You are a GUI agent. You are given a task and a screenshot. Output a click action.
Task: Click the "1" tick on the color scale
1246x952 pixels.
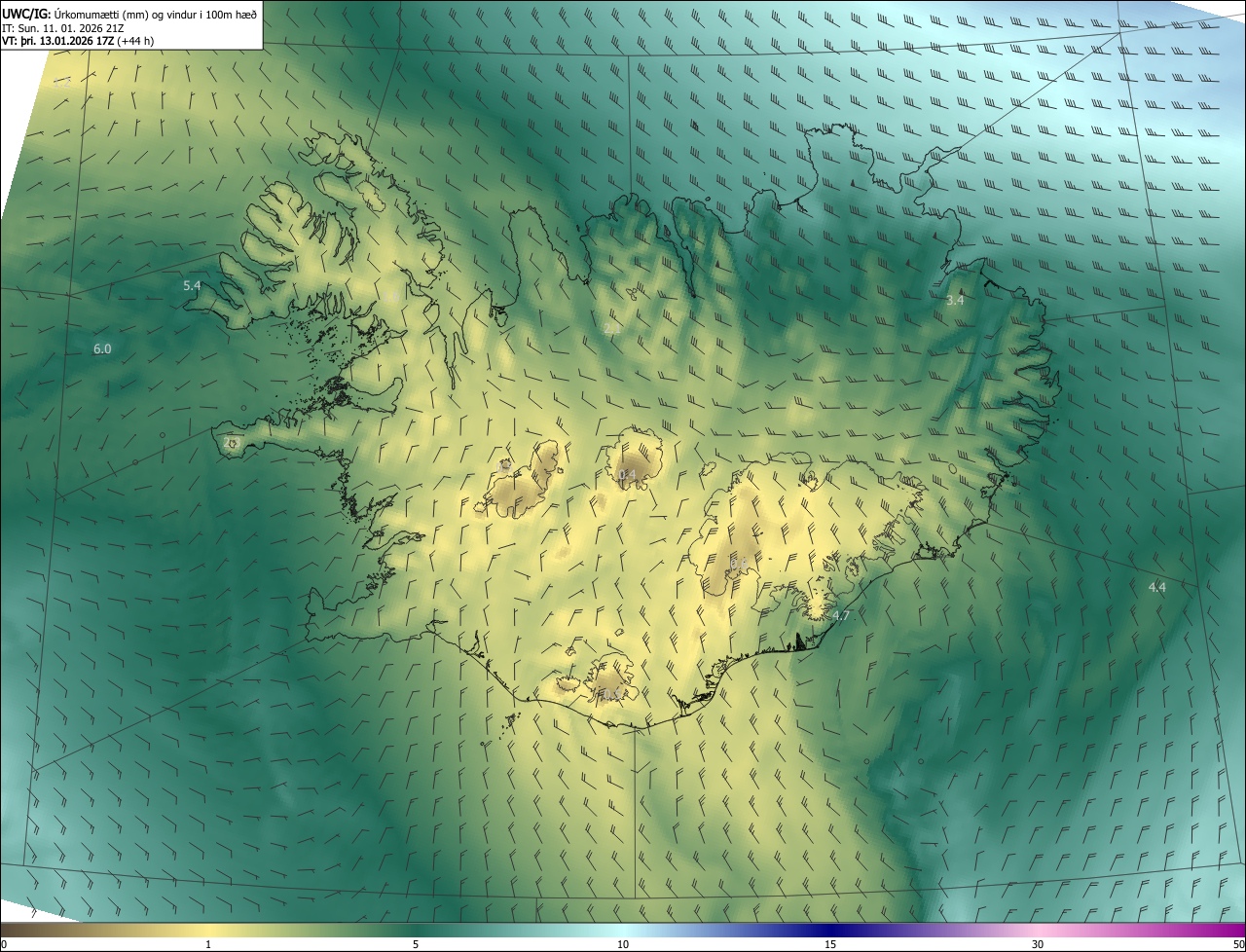click(208, 944)
